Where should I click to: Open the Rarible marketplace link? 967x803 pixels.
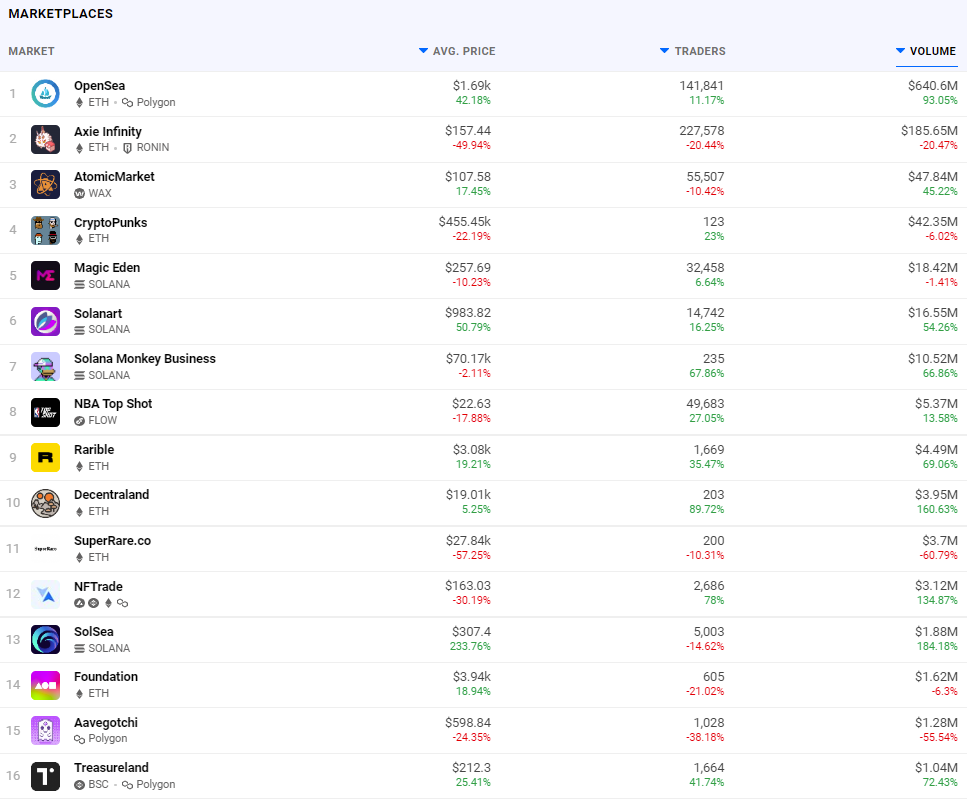[94, 450]
